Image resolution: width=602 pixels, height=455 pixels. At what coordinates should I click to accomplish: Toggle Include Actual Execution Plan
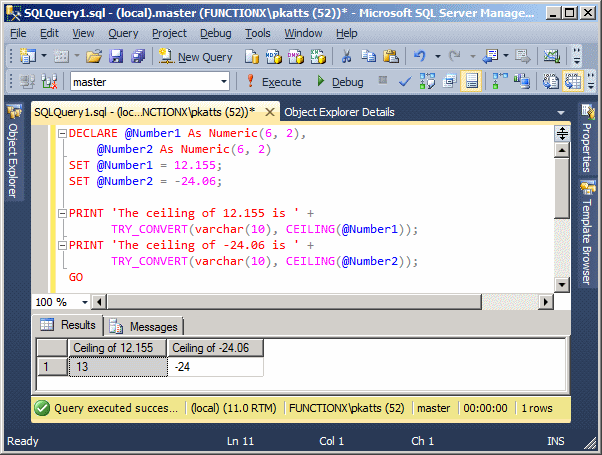pos(499,81)
